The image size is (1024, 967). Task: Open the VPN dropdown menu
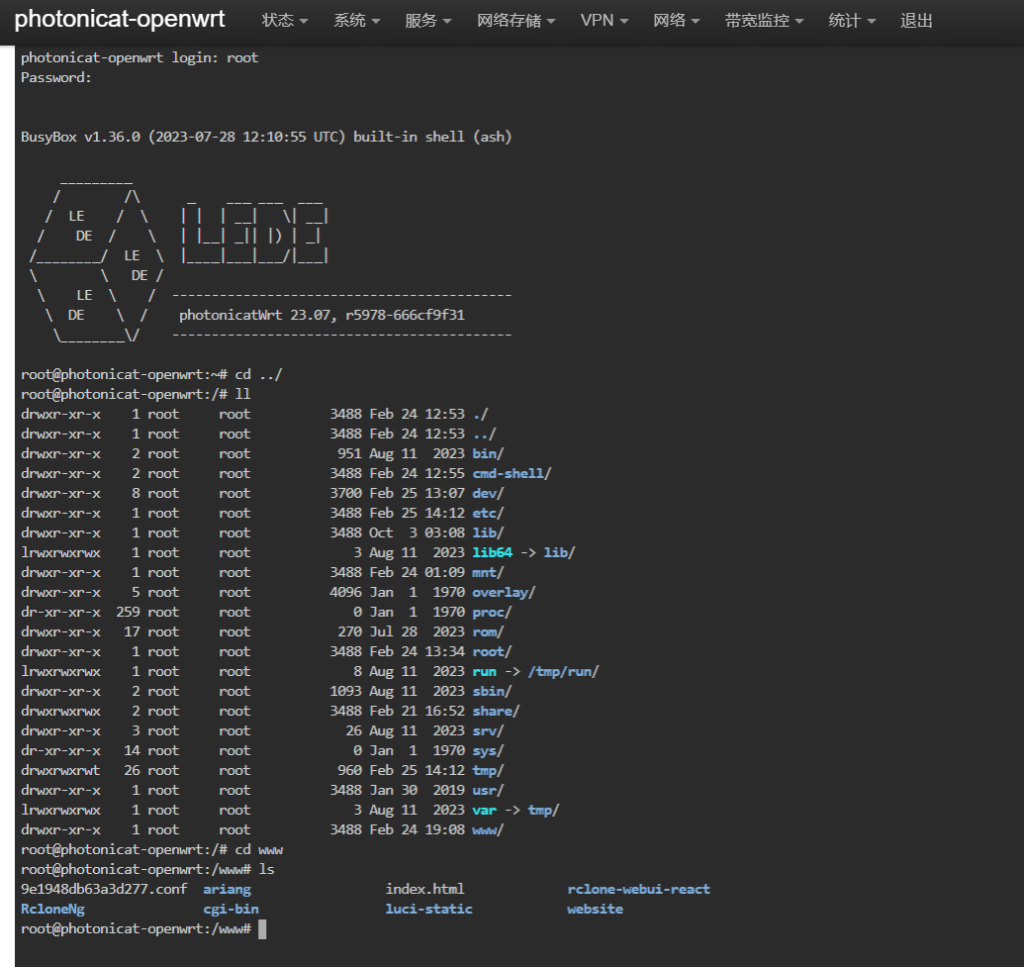pos(604,21)
